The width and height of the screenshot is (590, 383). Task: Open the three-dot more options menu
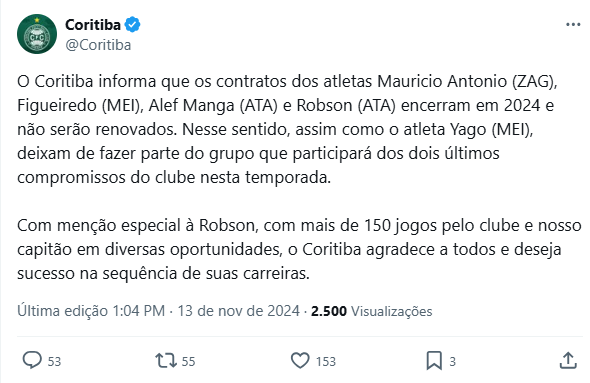tap(573, 25)
